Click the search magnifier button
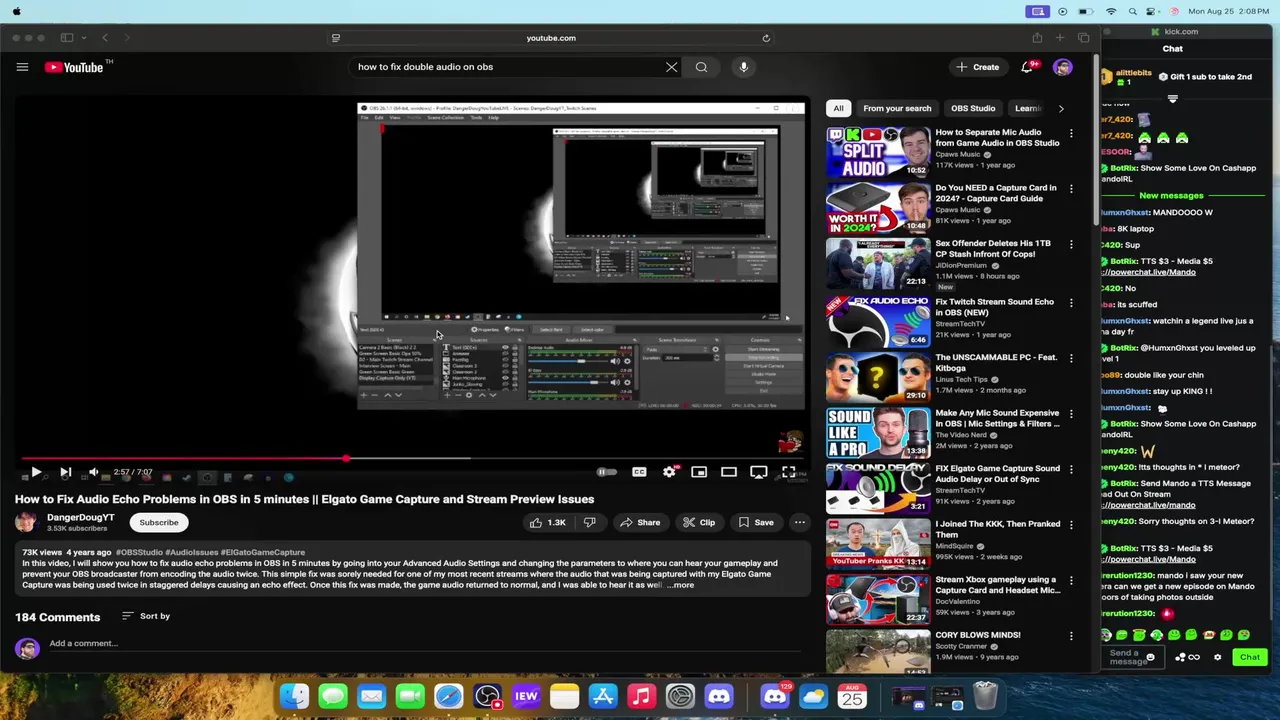The width and height of the screenshot is (1280, 720). coord(701,67)
